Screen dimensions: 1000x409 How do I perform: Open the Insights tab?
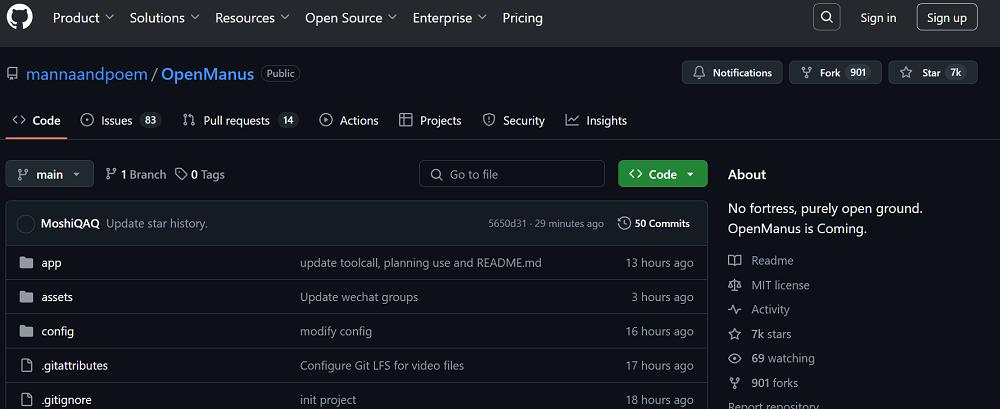(x=596, y=120)
